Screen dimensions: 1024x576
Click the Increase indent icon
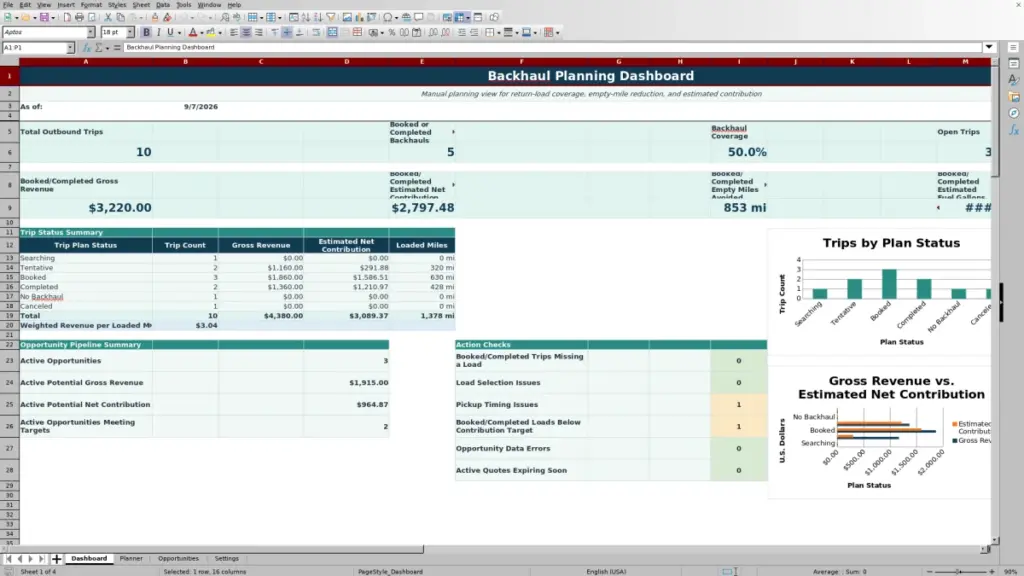click(x=462, y=32)
